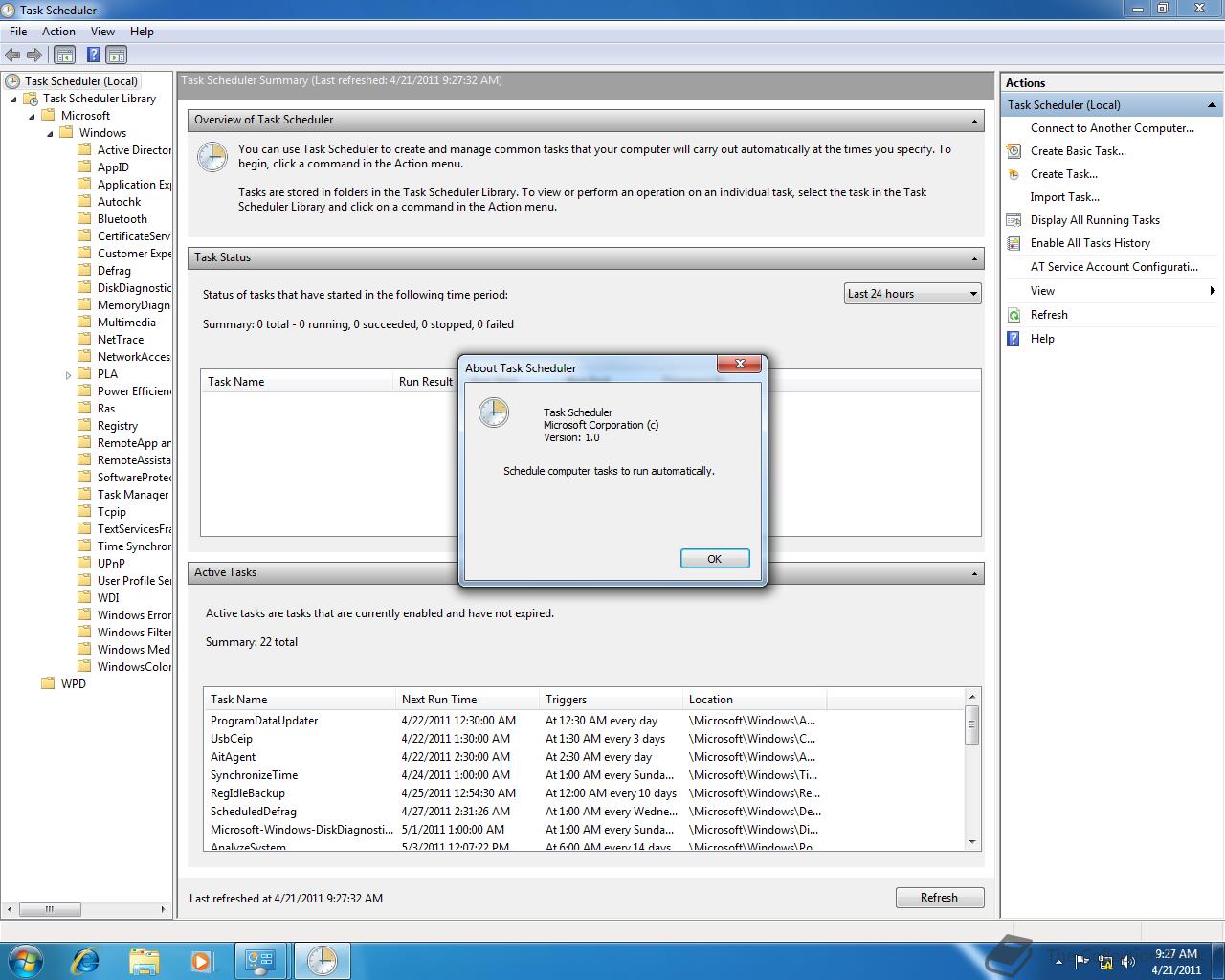Screen dimensions: 1225x980
Task: Click AT Service Account Configuration action
Action: coord(1114,267)
